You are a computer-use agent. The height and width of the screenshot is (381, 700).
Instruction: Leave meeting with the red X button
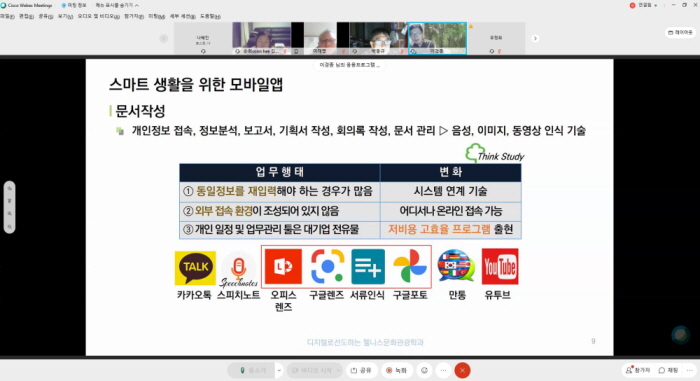462,370
